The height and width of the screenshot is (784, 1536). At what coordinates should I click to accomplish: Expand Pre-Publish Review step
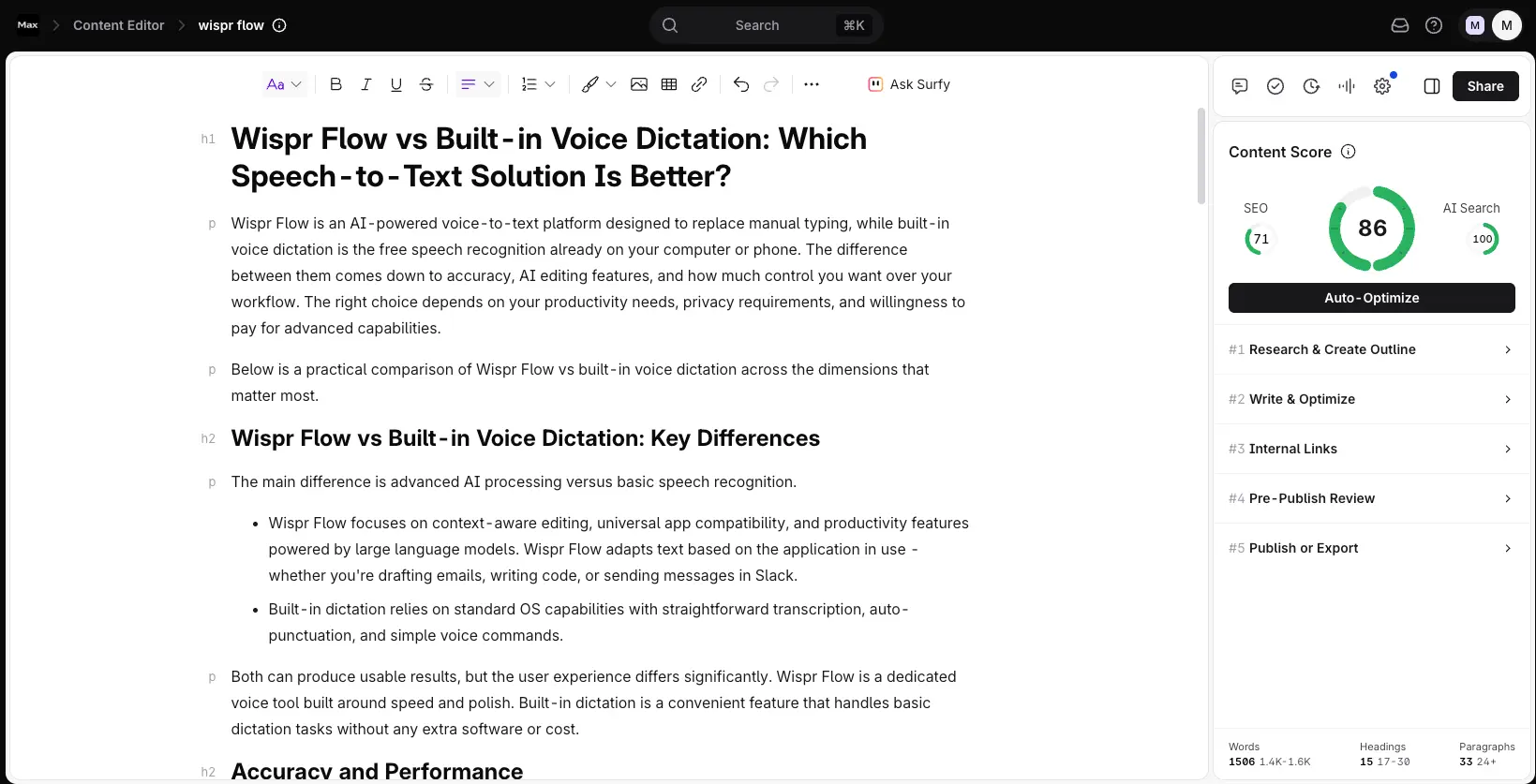[1372, 498]
